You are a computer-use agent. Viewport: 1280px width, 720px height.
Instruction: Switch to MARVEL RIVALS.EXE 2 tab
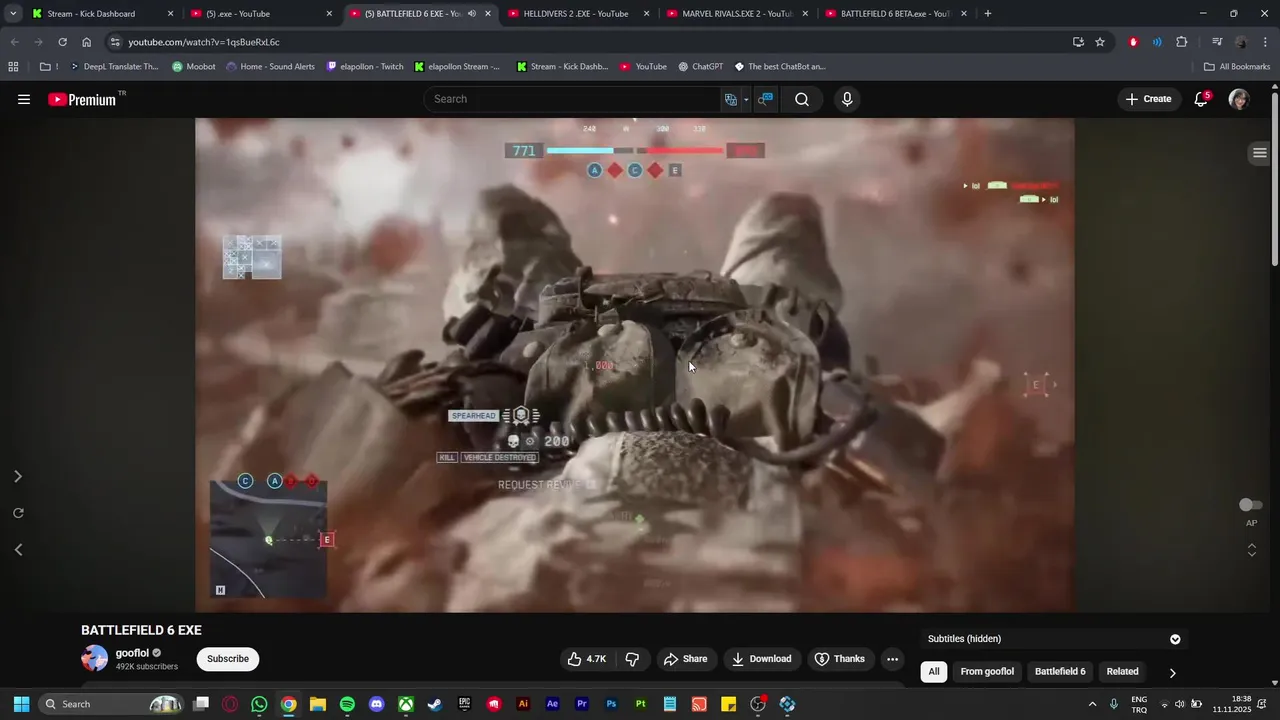click(x=738, y=14)
